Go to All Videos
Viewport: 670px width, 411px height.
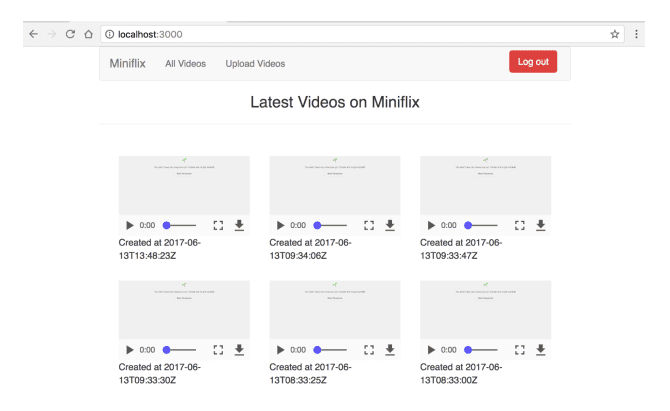click(x=185, y=64)
